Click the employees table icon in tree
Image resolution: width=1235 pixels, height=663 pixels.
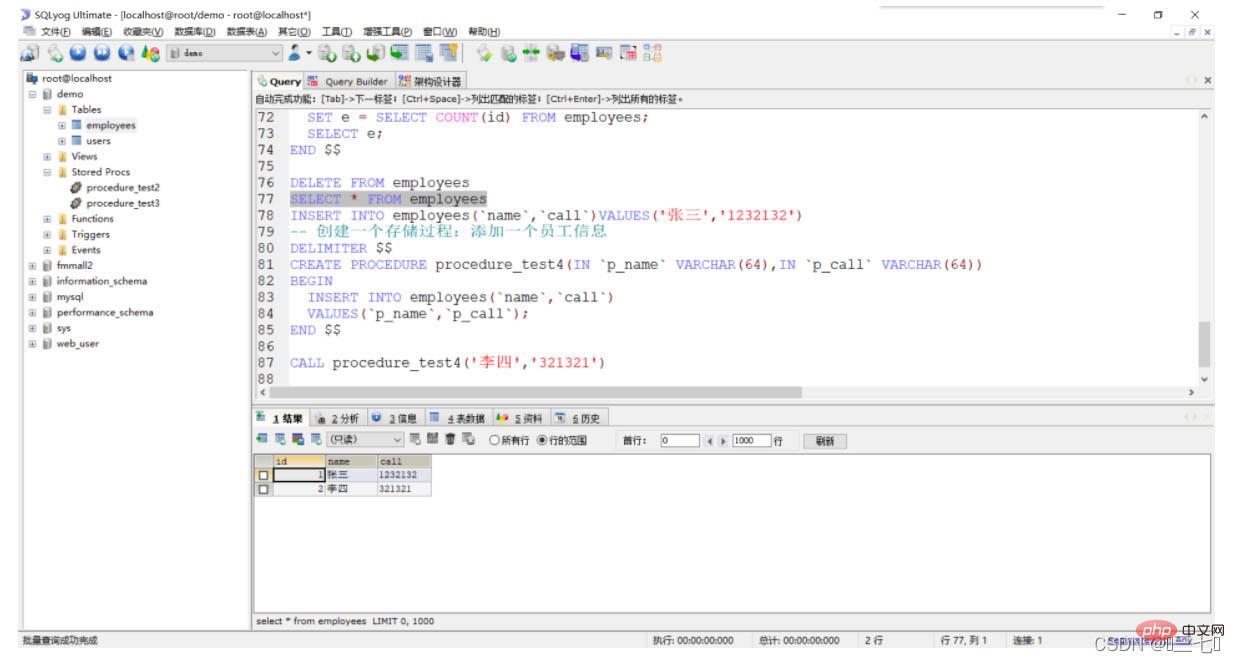(x=76, y=126)
